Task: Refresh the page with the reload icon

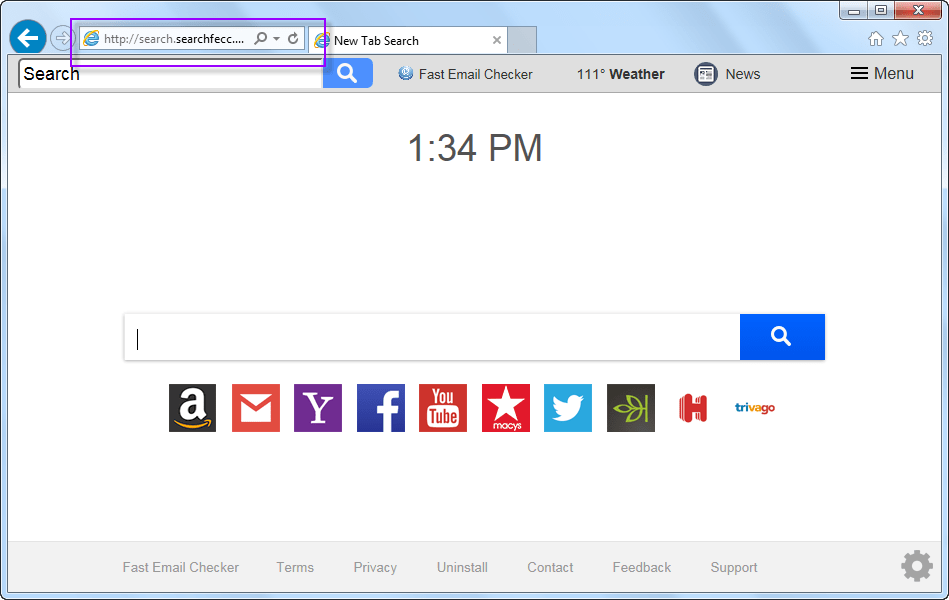Action: [293, 39]
